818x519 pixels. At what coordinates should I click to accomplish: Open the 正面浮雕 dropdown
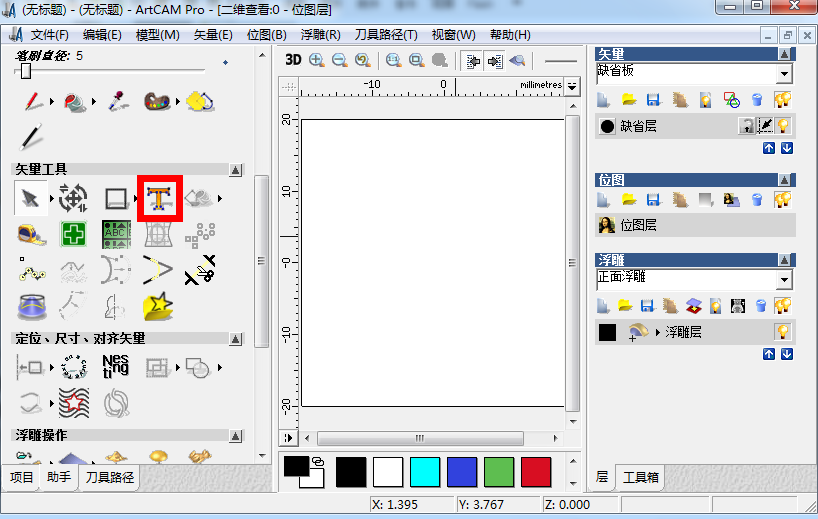[x=784, y=280]
